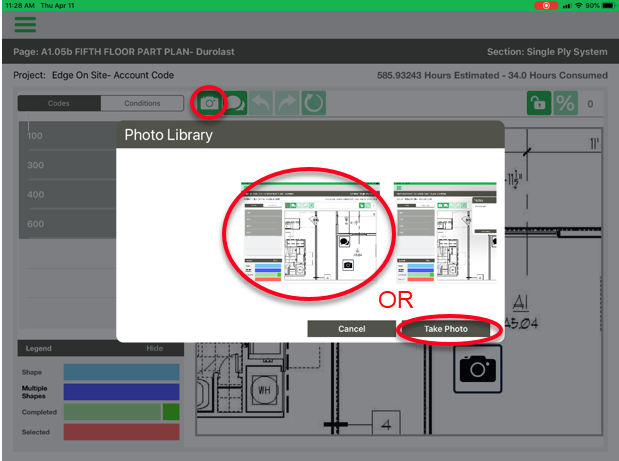Viewport: 619px width, 461px height.
Task: Select the first circled photo thumbnail
Action: pyautogui.click(x=310, y=232)
